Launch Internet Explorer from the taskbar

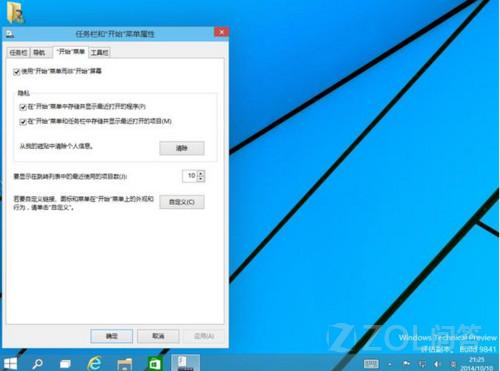95,363
